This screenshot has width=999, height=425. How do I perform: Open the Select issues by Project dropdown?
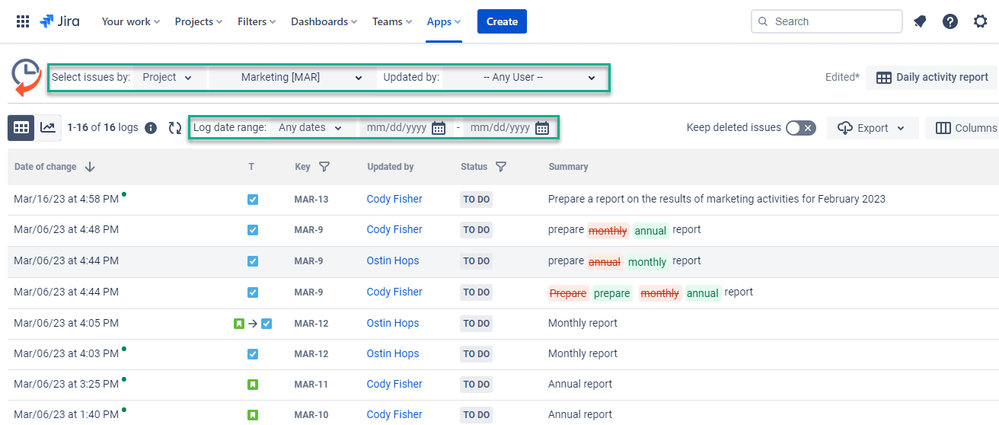tap(168, 78)
